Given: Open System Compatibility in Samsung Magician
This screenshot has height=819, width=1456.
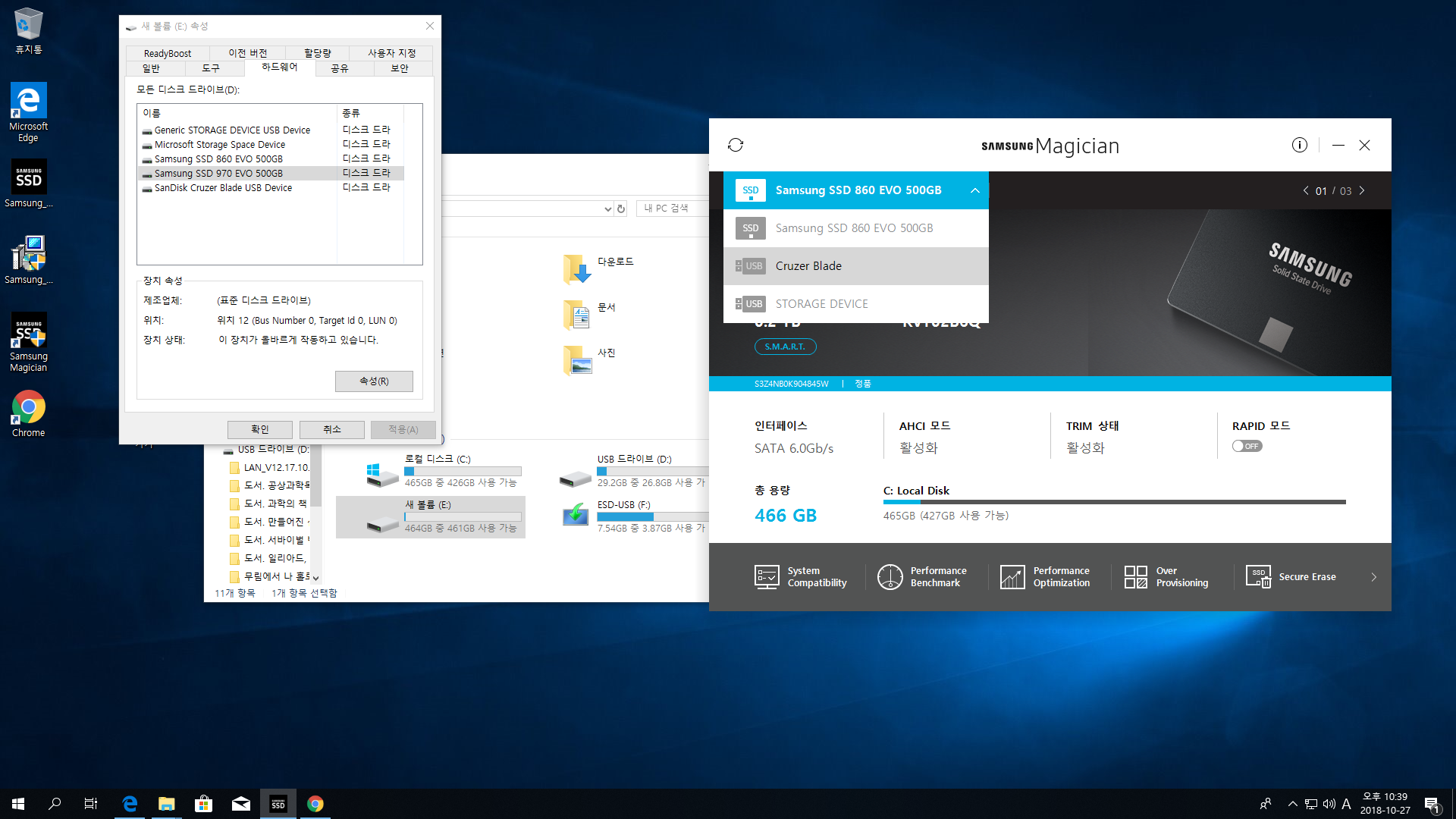Looking at the screenshot, I should [x=801, y=577].
